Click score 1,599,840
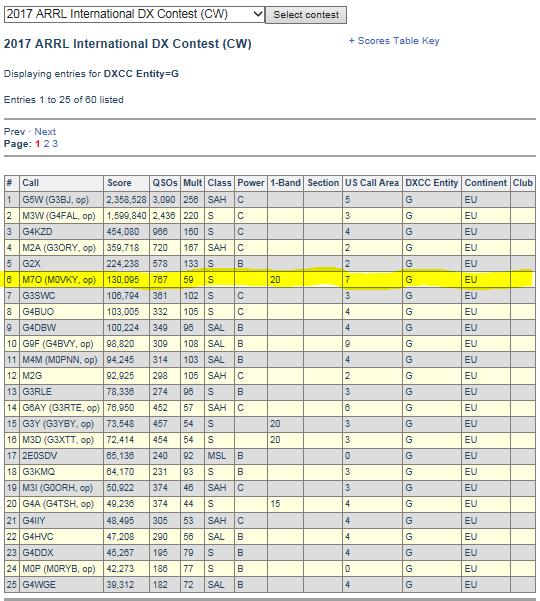 126,216
